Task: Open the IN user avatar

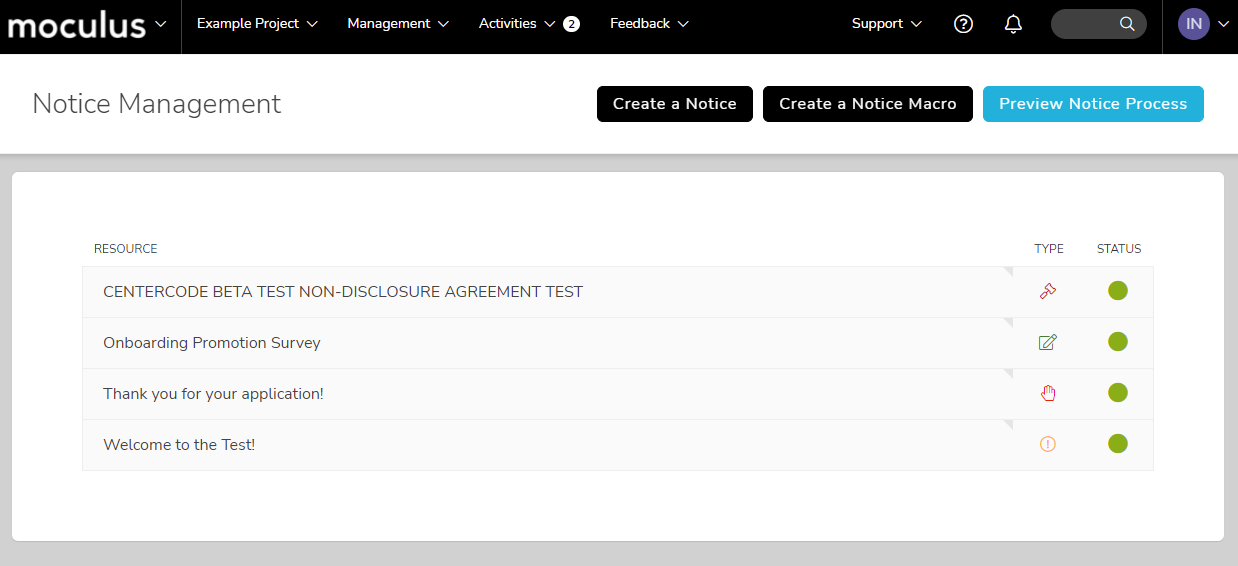Action: click(x=1194, y=24)
